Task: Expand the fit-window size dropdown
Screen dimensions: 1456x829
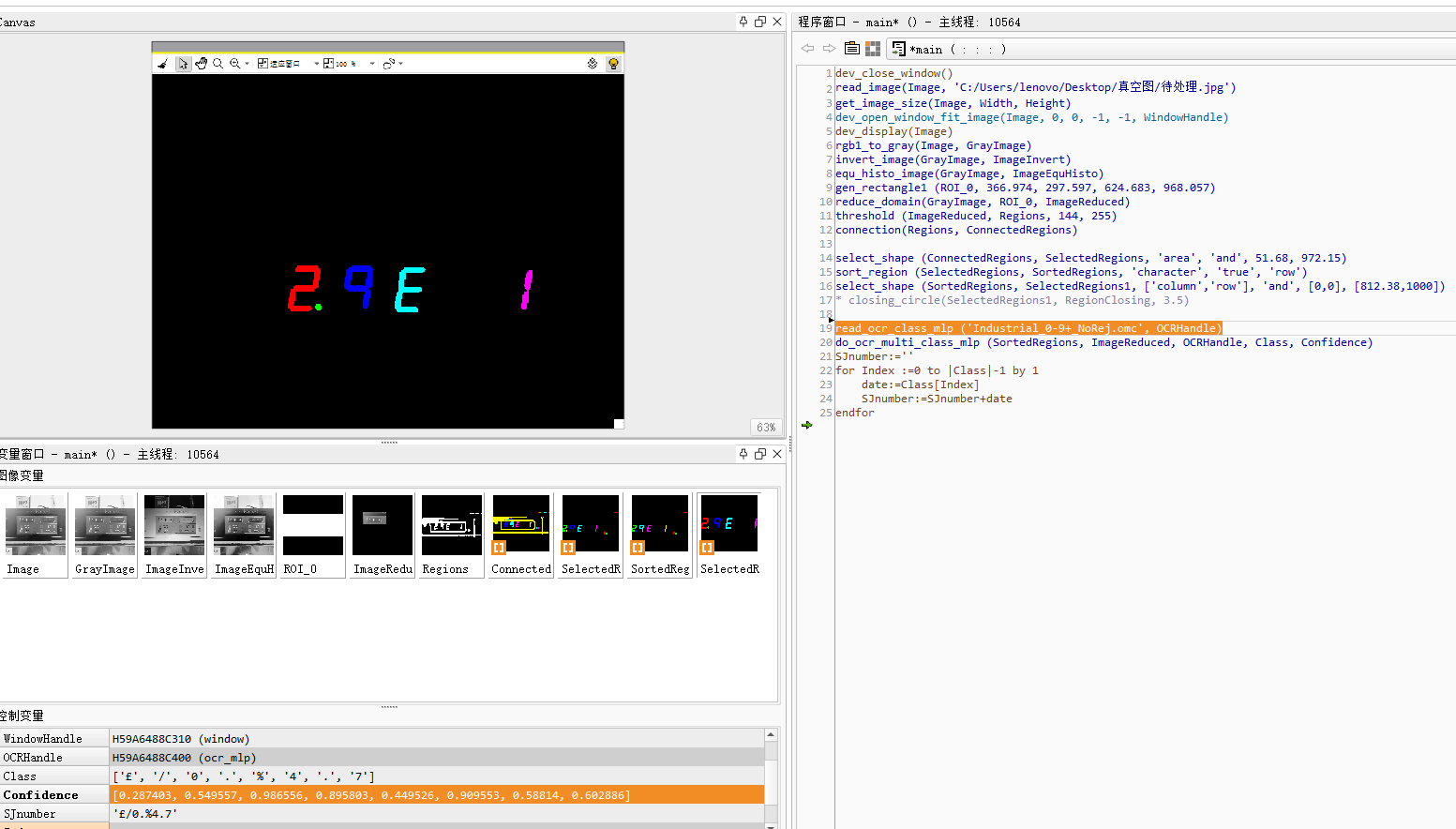Action: point(316,64)
